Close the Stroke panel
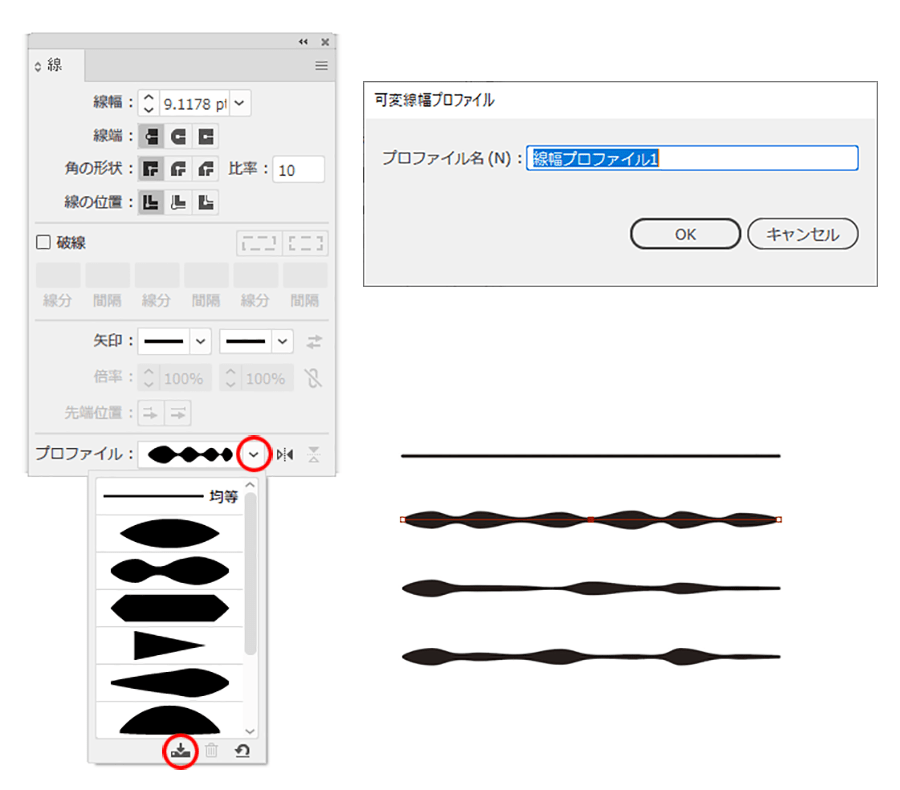 click(x=325, y=42)
